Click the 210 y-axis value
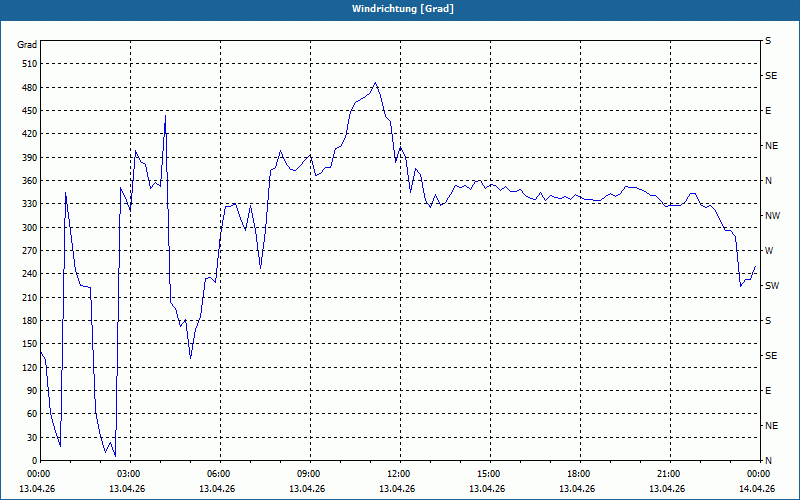Screen dimensions: 800x500 pos(30,297)
